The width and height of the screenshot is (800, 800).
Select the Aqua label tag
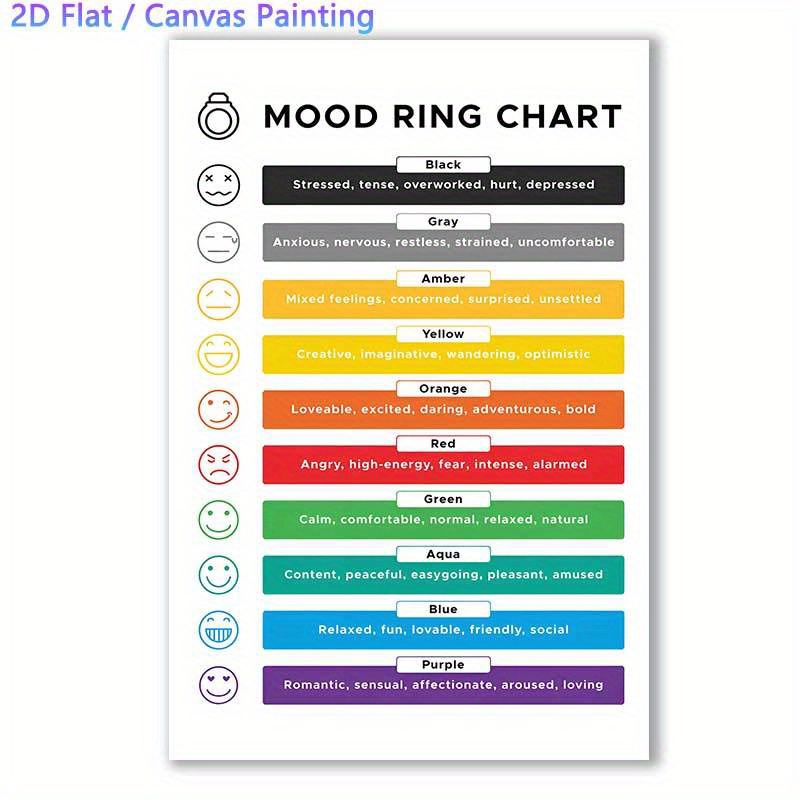point(443,554)
